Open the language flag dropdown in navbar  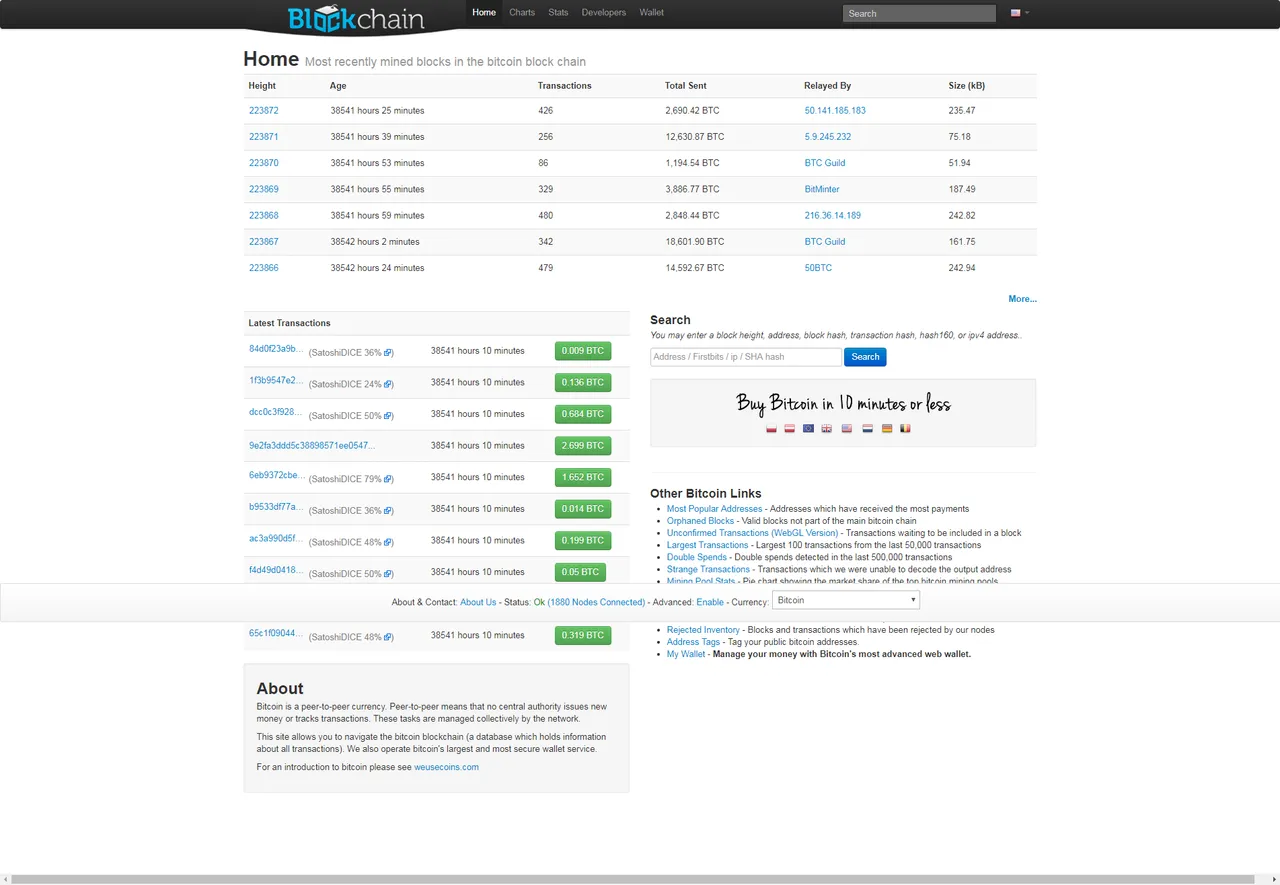click(x=1020, y=13)
